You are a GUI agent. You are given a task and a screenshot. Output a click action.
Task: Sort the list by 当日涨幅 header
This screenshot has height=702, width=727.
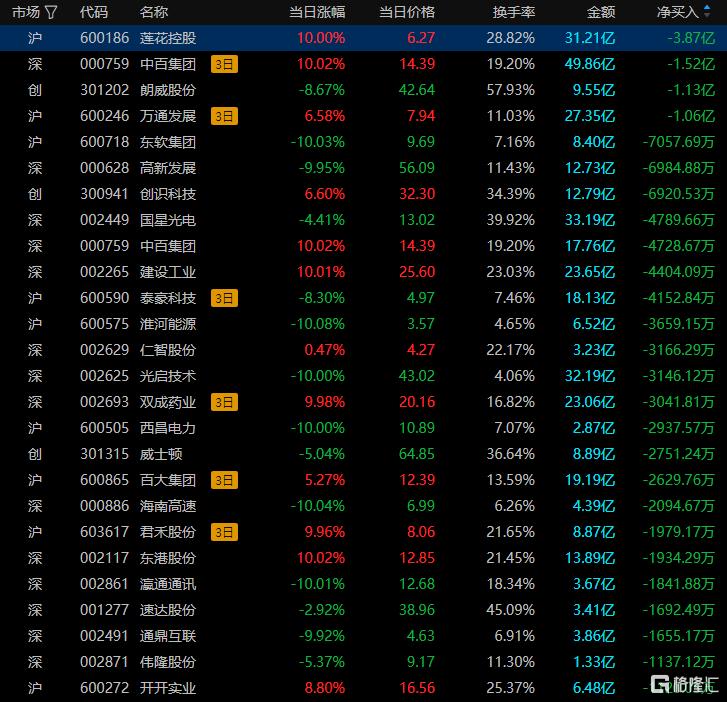tap(317, 12)
